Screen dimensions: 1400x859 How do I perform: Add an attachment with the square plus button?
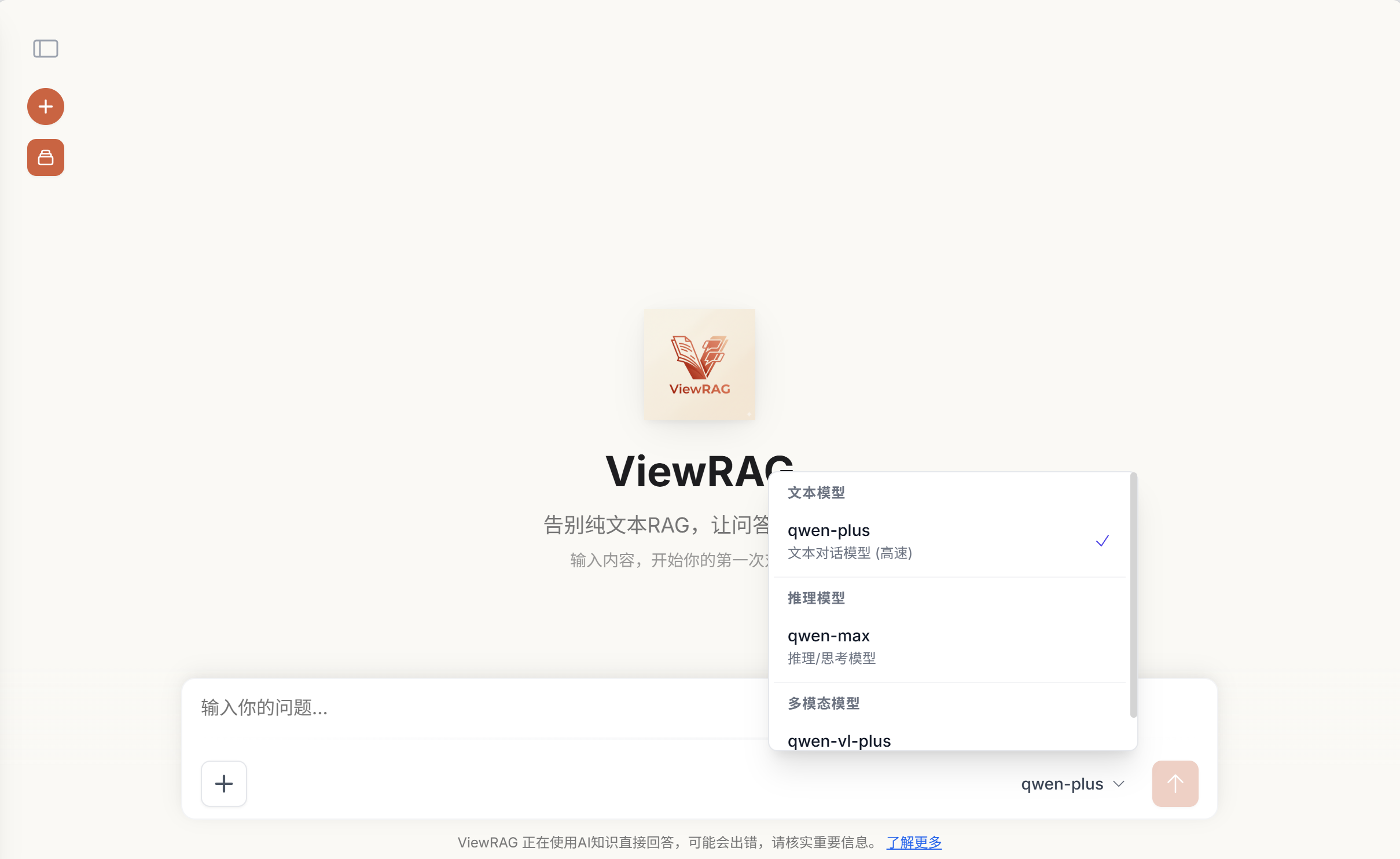tap(224, 784)
